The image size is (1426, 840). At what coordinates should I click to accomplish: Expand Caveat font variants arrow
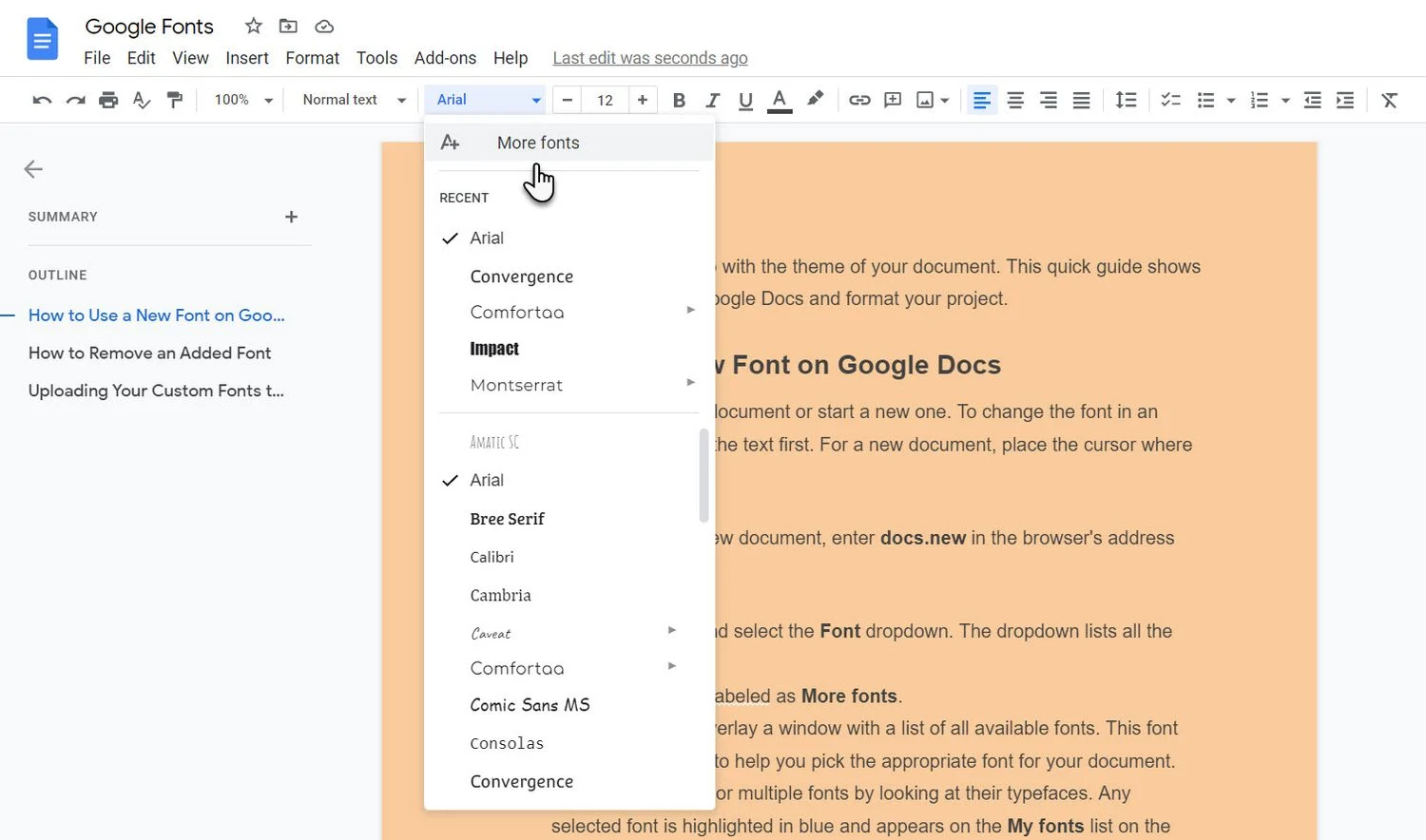click(x=672, y=631)
